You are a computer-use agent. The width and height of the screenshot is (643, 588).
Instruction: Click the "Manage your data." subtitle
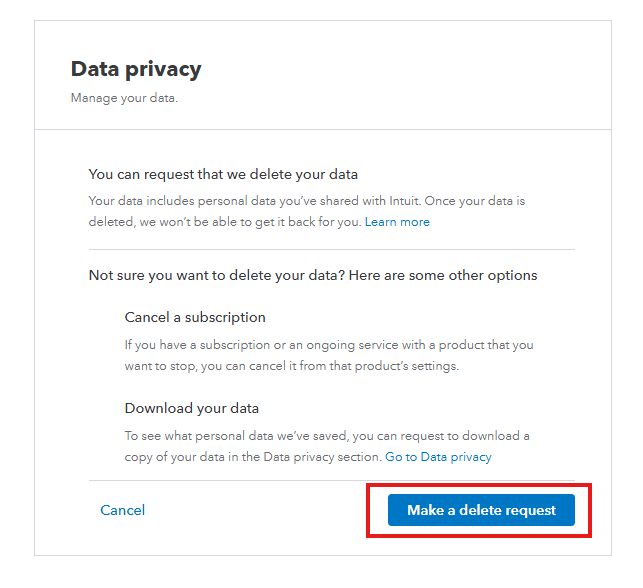(x=124, y=98)
